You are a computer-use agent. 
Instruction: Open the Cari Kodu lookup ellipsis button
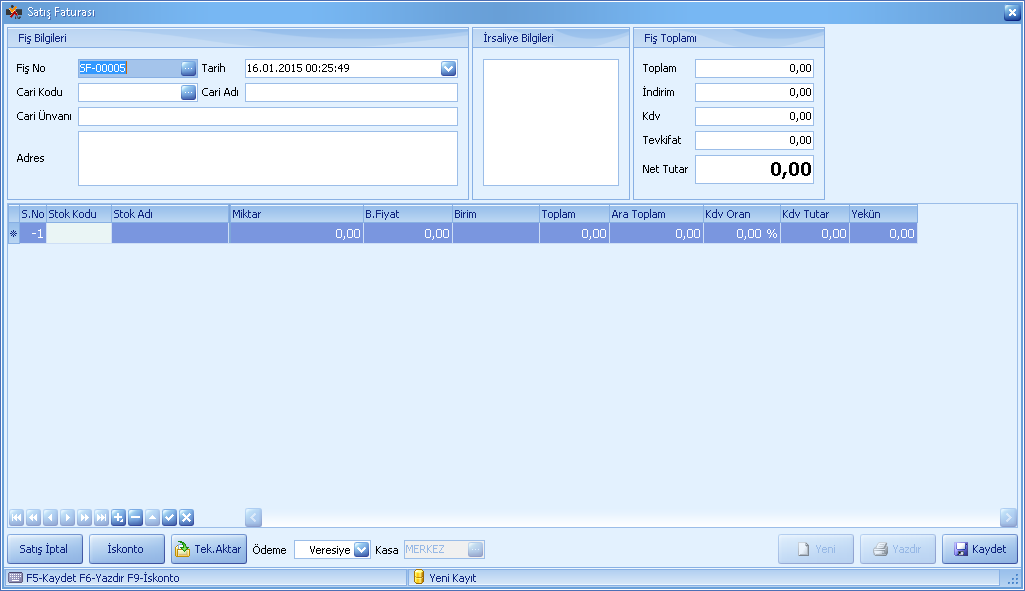tap(188, 93)
